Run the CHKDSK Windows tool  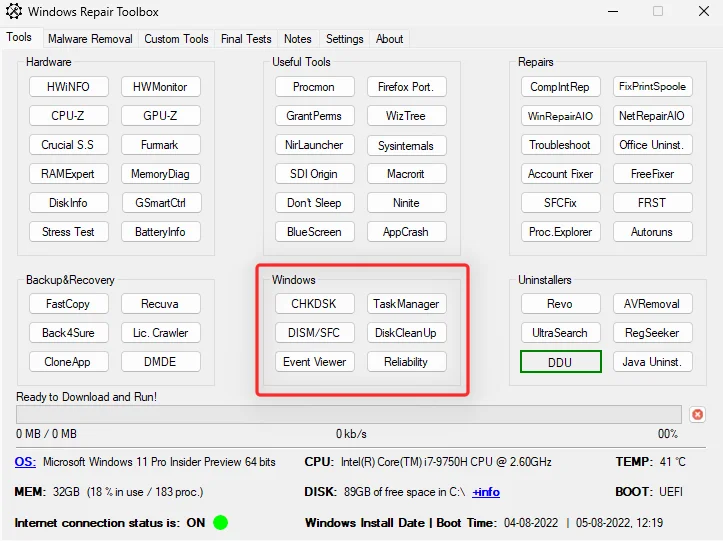click(x=314, y=304)
